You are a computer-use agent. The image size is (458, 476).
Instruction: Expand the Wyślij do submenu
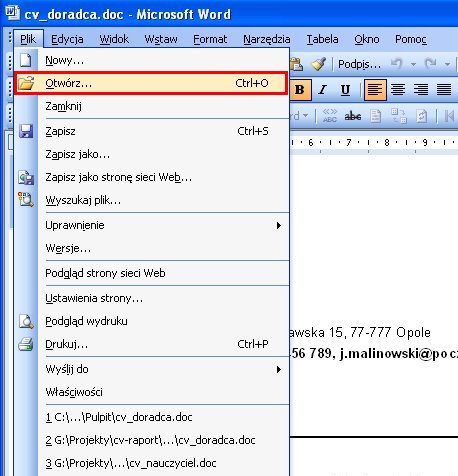(x=151, y=369)
